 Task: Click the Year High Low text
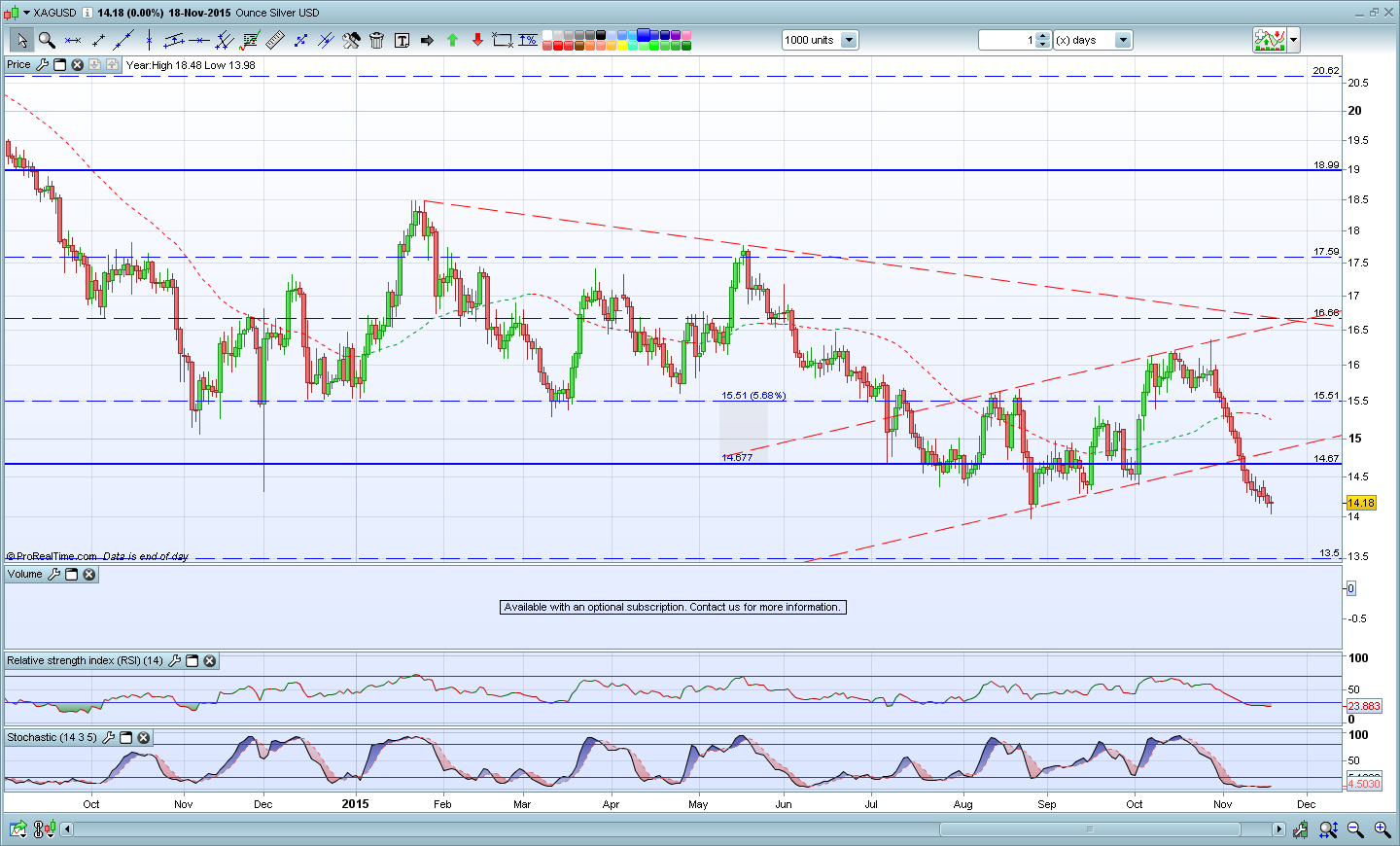[x=191, y=65]
